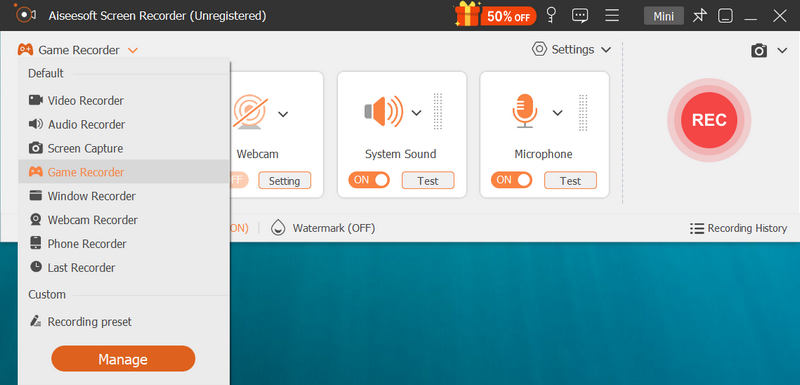Image resolution: width=800 pixels, height=385 pixels.
Task: Select Video Recorder from the menu
Action: [123, 100]
